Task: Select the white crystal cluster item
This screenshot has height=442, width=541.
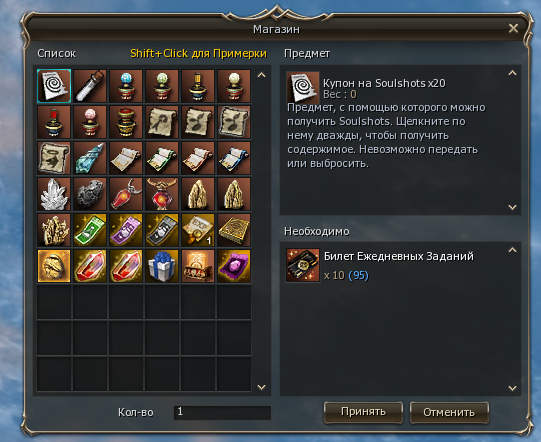Action: (x=54, y=194)
